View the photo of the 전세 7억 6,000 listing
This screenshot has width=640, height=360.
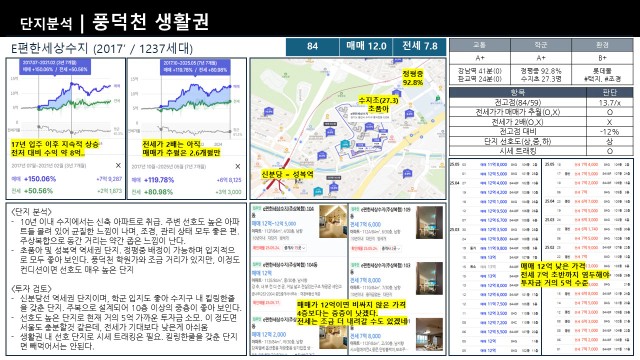pyautogui.click(x=429, y=222)
